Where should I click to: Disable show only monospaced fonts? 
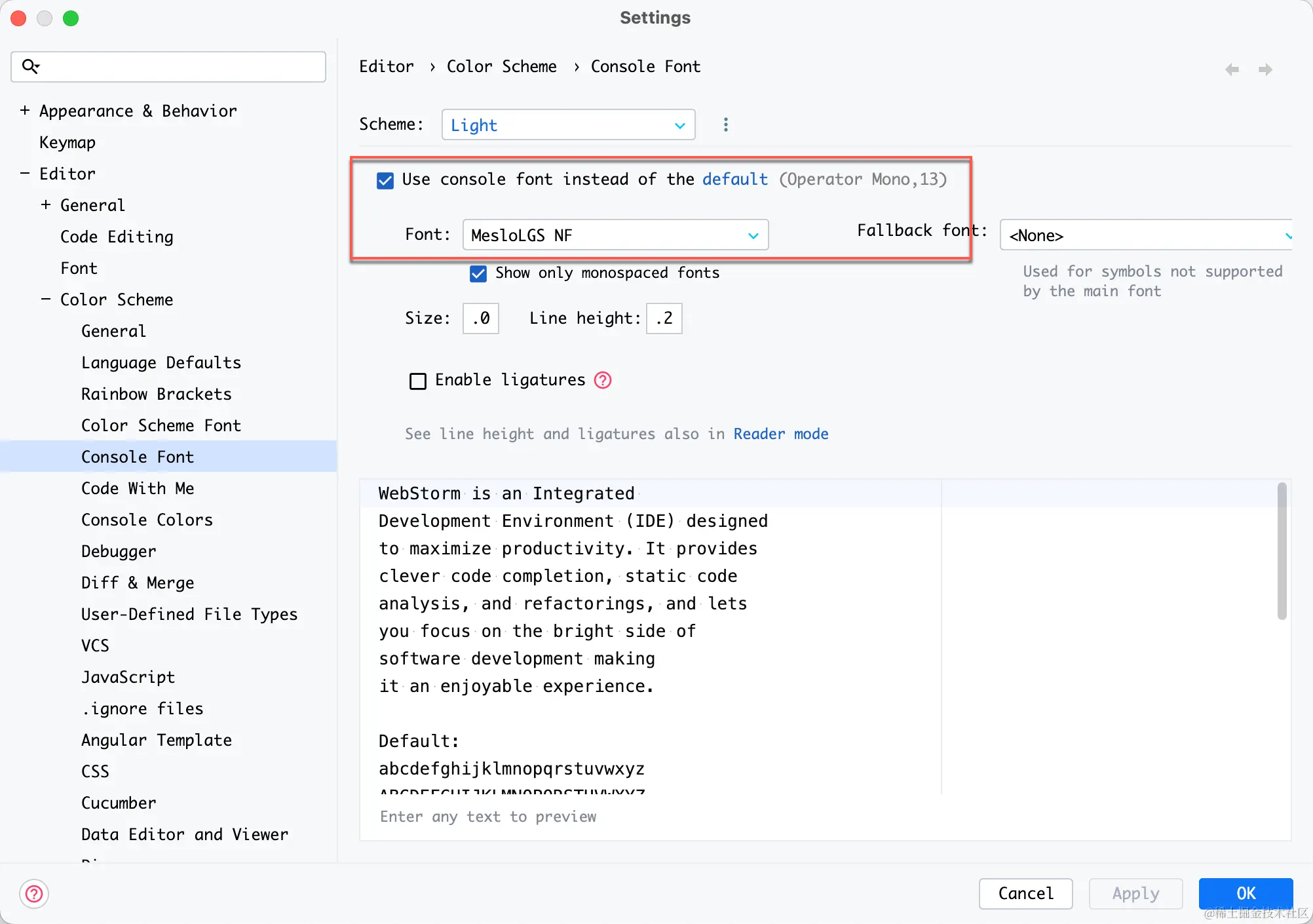478,273
